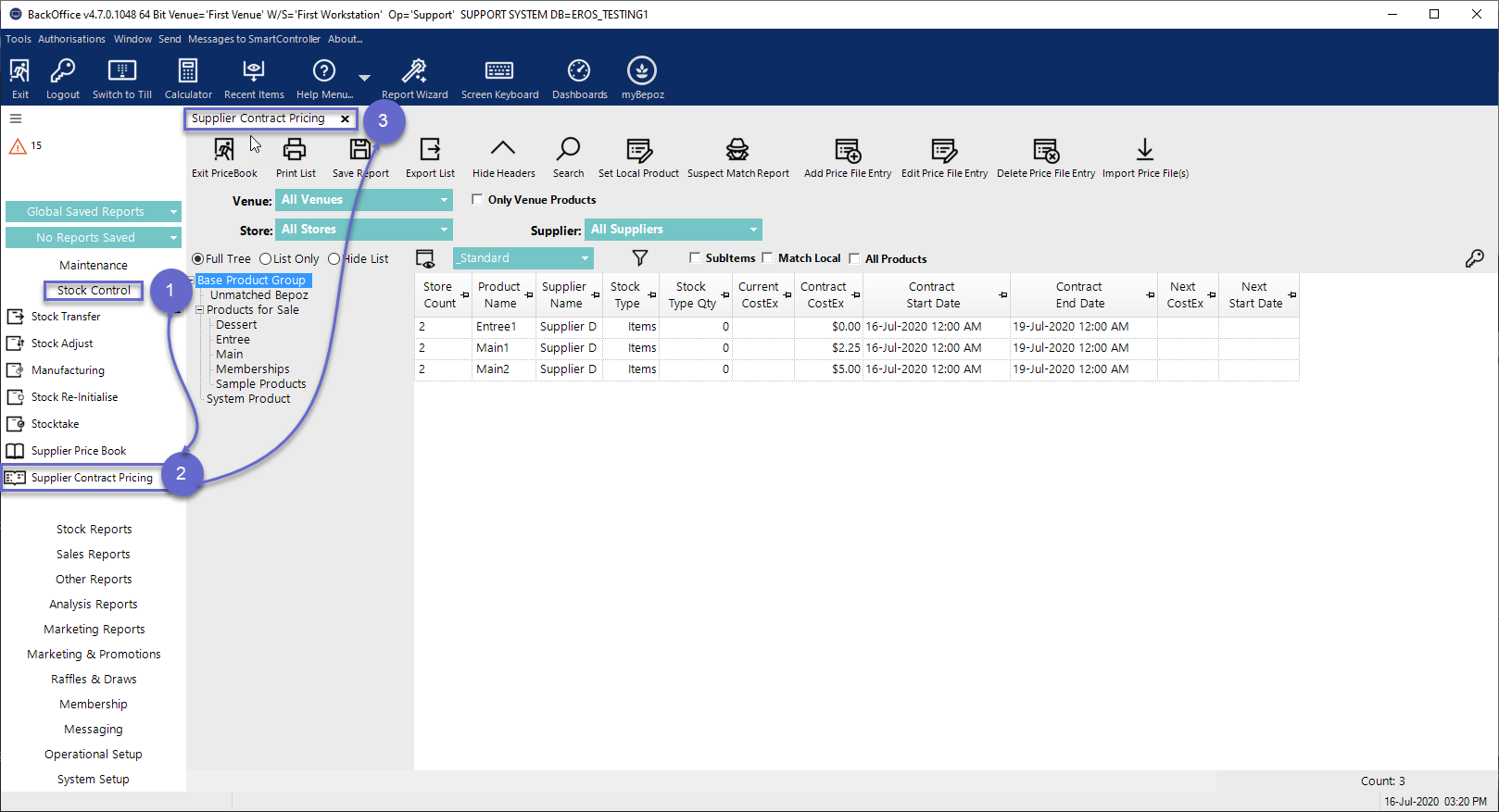Click the Set Local Product icon
1499x812 pixels.
[x=638, y=151]
